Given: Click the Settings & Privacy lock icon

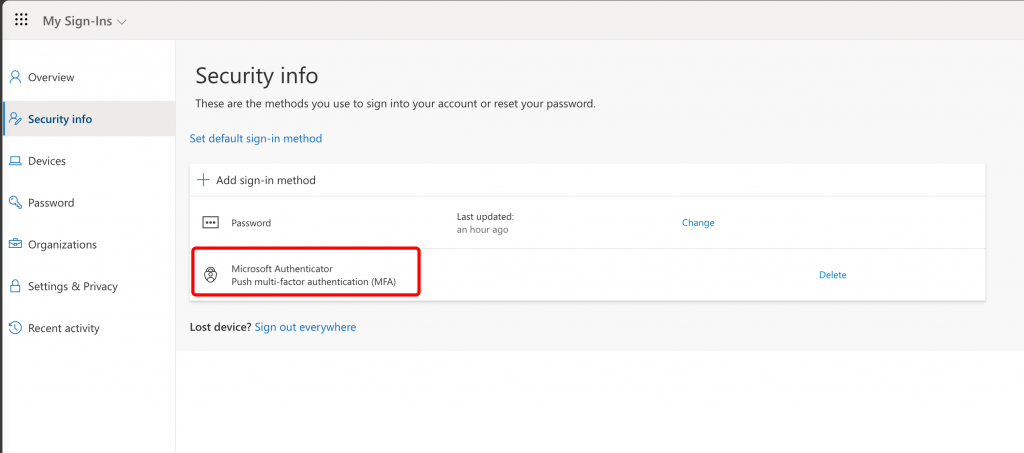Looking at the screenshot, I should coord(15,286).
